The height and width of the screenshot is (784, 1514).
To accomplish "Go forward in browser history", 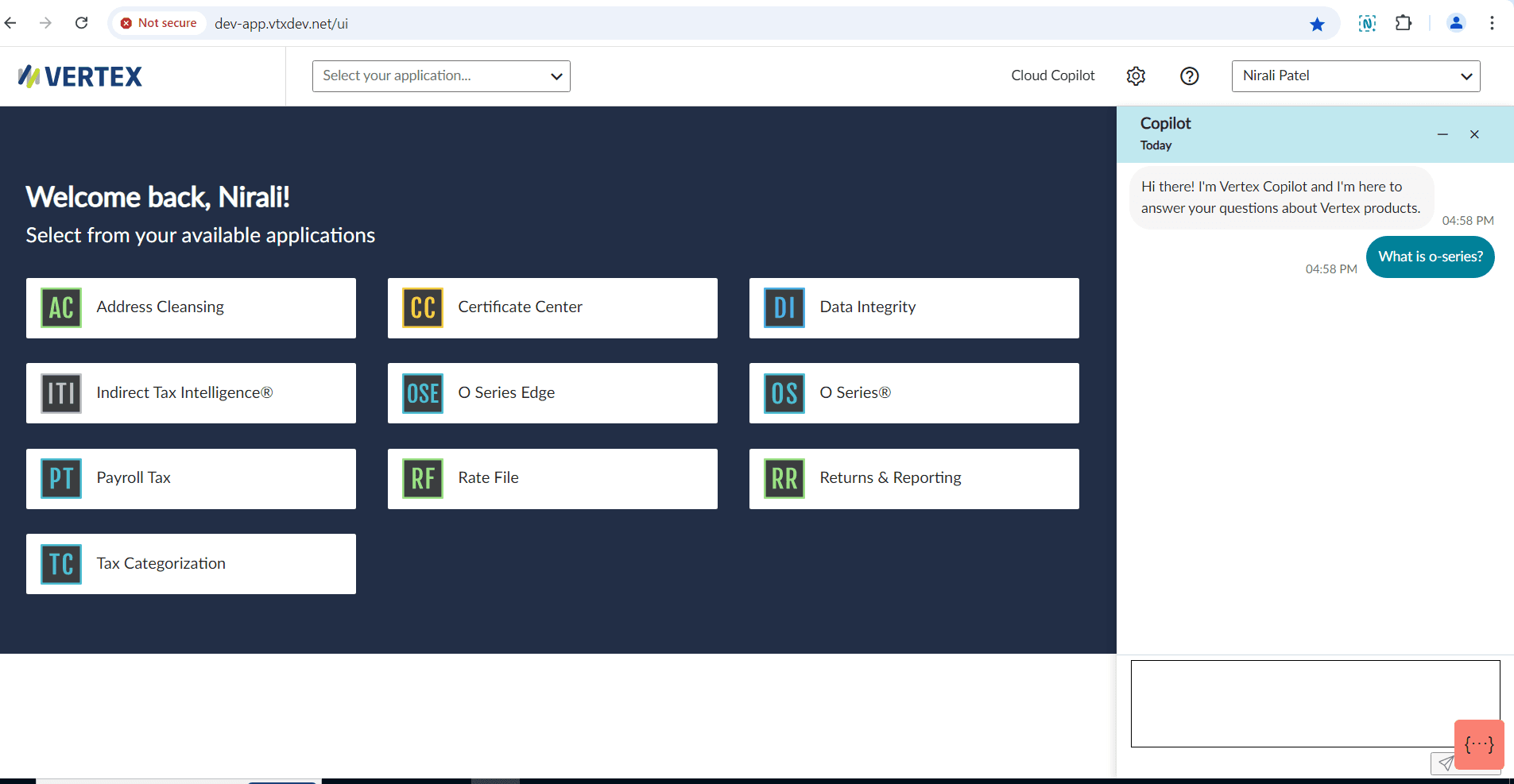I will pyautogui.click(x=45, y=23).
